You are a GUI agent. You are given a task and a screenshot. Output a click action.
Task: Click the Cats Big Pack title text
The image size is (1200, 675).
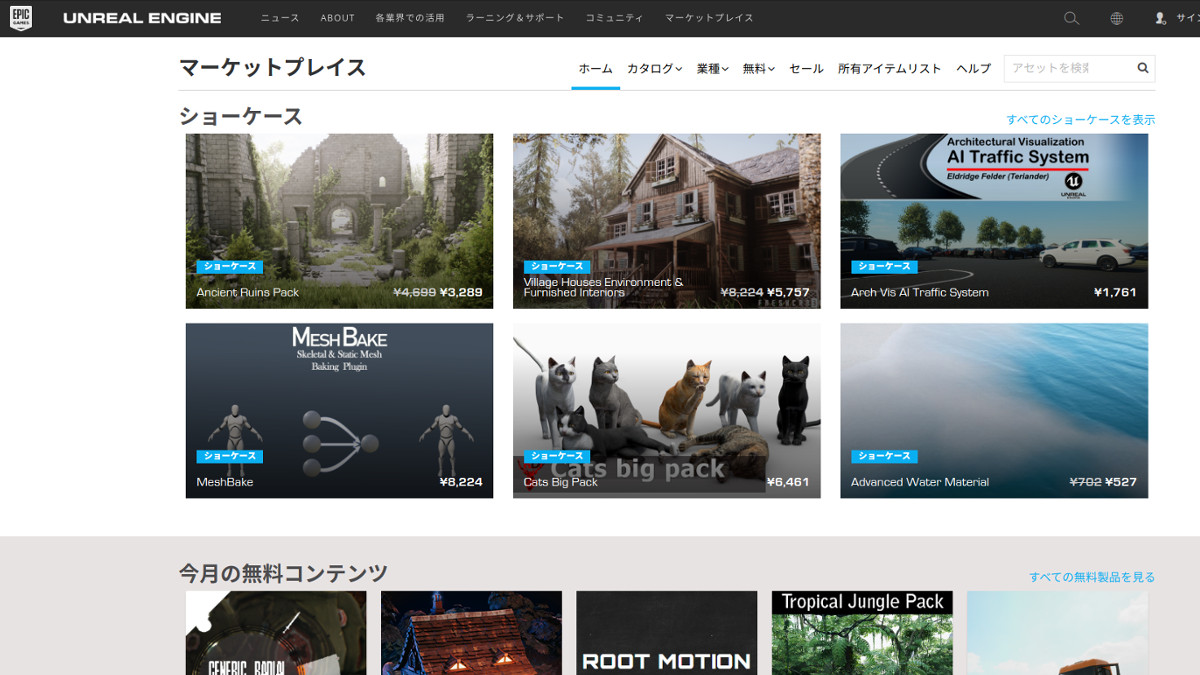pos(561,482)
